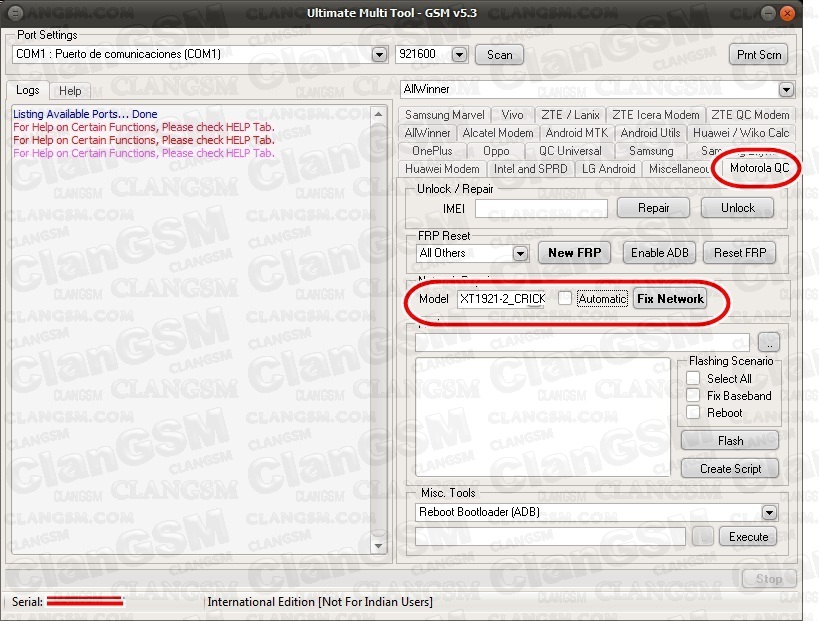This screenshot has height=621, width=819.
Task: Check the Select All checkbox
Action: 693,378
